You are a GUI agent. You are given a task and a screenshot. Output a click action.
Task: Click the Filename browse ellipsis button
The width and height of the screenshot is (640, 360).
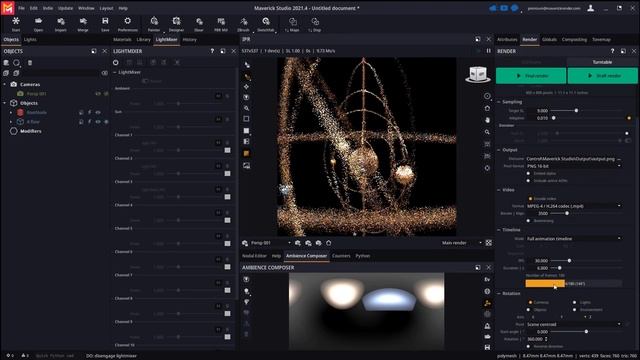pos(619,159)
